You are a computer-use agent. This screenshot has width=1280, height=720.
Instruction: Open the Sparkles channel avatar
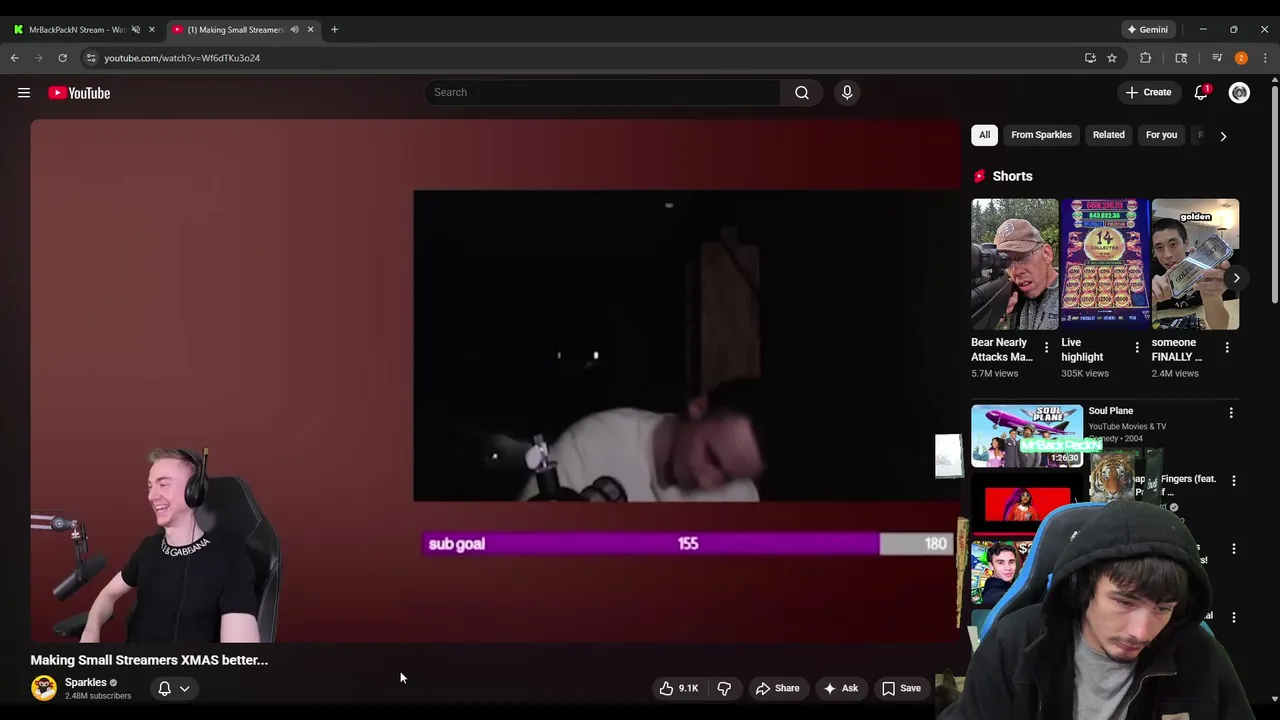(x=44, y=688)
